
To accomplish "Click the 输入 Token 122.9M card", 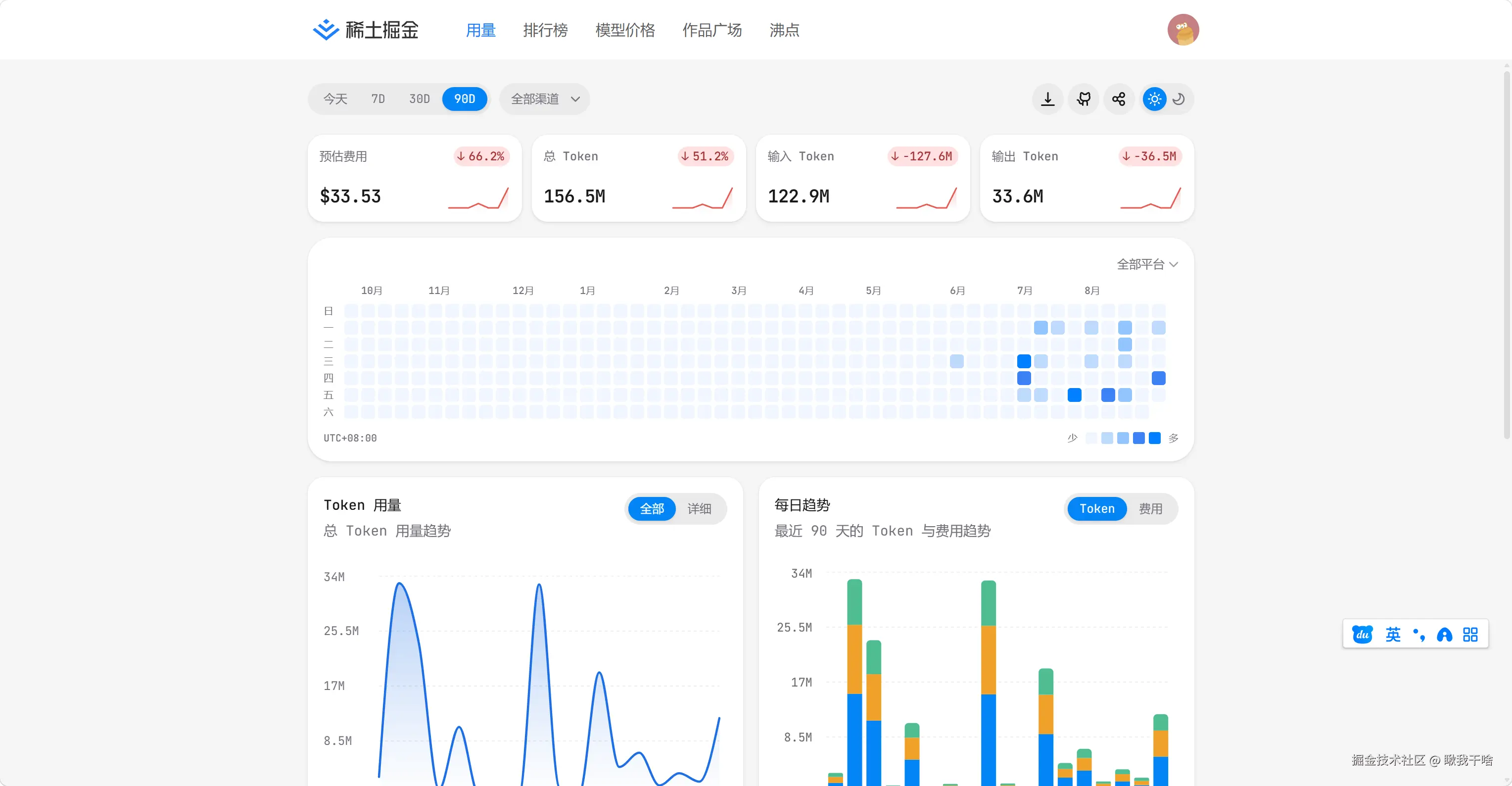I will pyautogui.click(x=863, y=178).
